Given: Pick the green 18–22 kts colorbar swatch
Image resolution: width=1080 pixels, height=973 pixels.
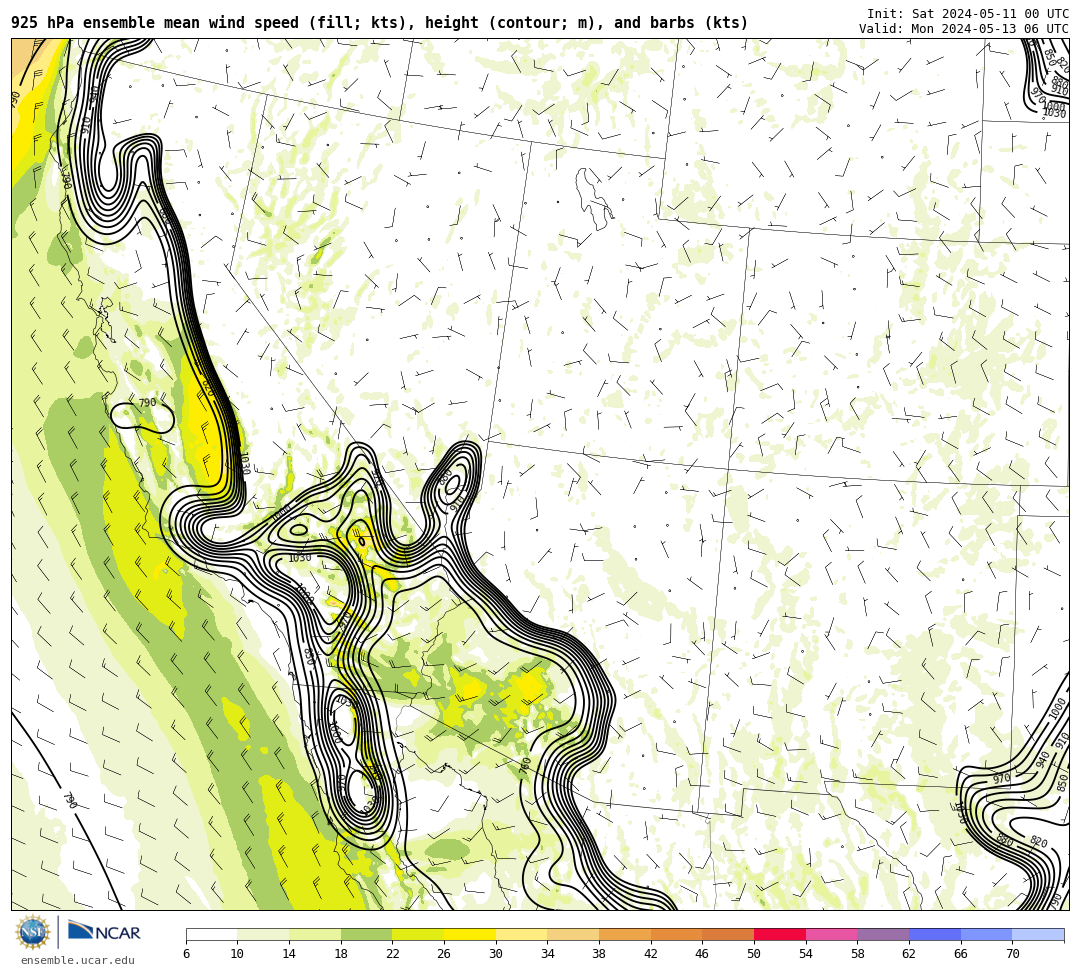Looking at the screenshot, I should 366,934.
